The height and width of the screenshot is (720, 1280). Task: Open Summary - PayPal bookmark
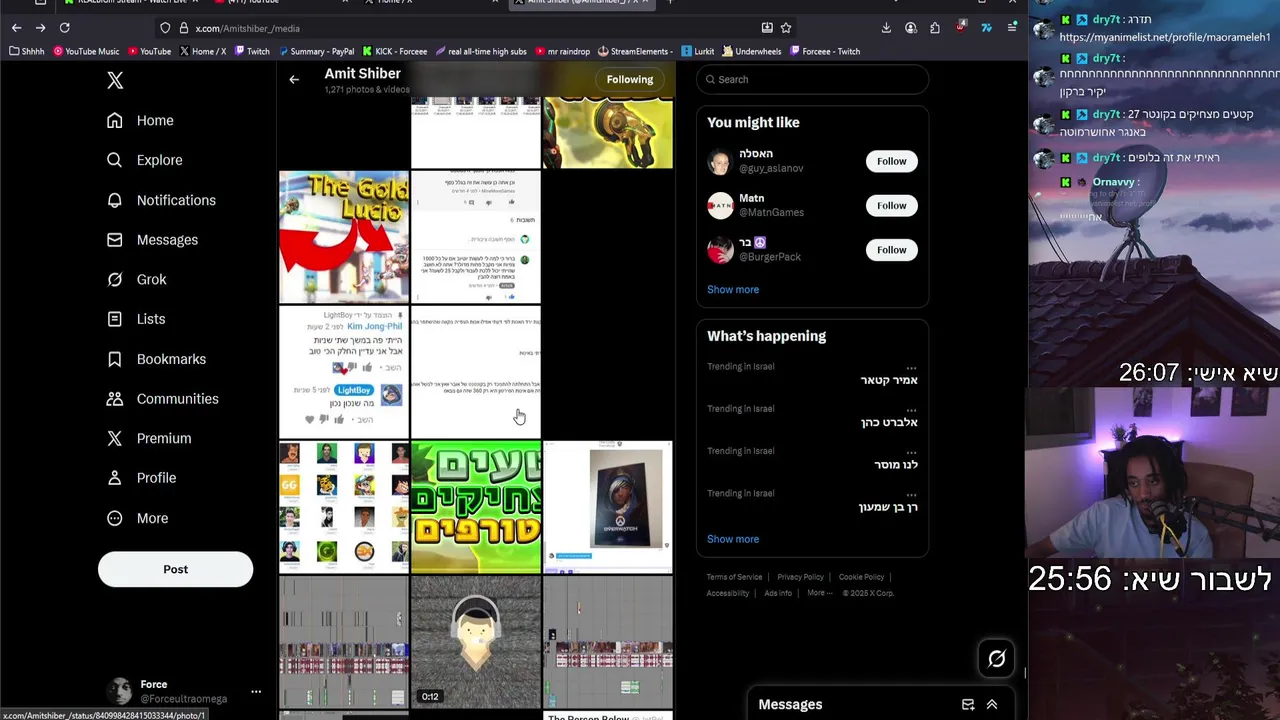pyautogui.click(x=316, y=51)
